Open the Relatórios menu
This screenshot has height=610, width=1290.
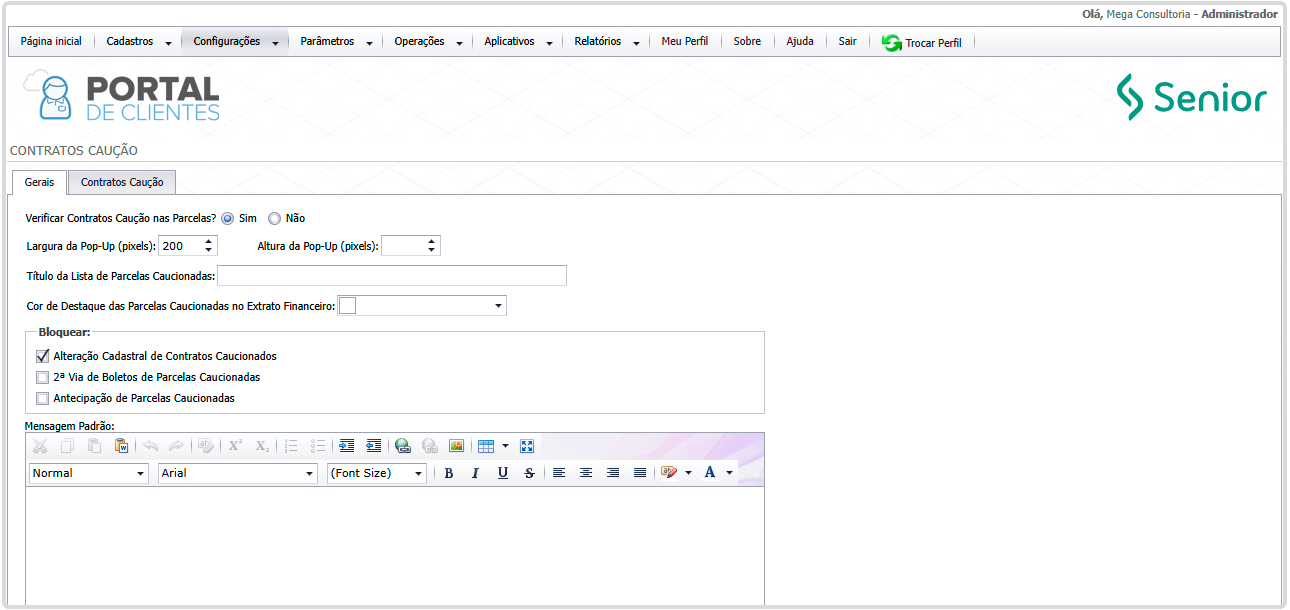click(x=607, y=42)
